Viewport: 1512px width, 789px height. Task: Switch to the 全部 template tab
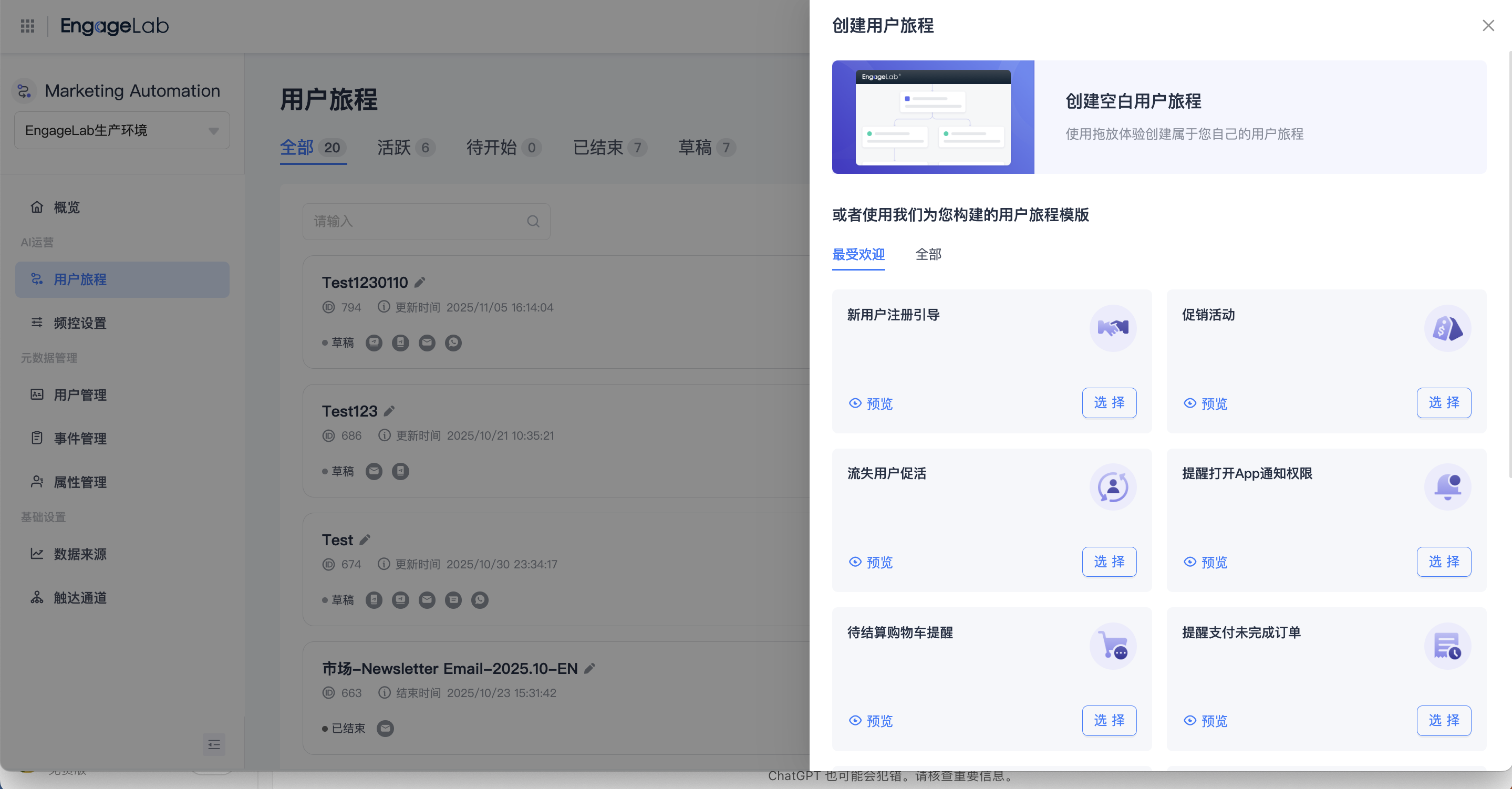[x=928, y=254]
